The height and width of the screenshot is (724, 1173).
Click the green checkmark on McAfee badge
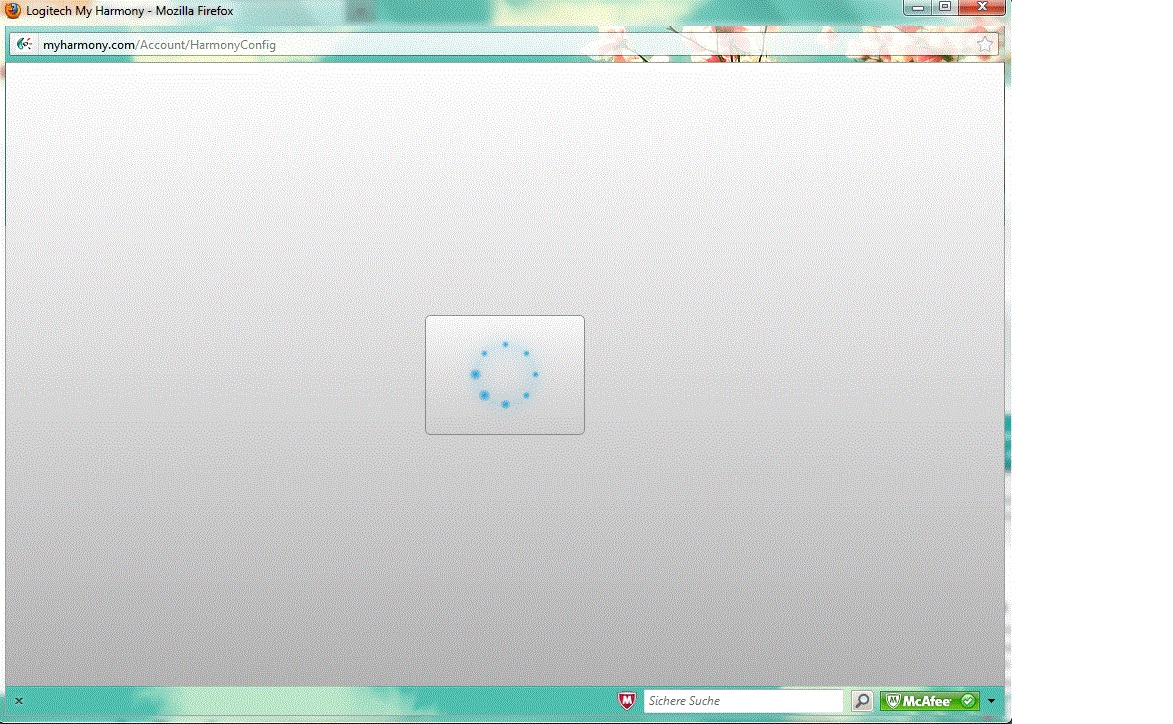click(967, 701)
